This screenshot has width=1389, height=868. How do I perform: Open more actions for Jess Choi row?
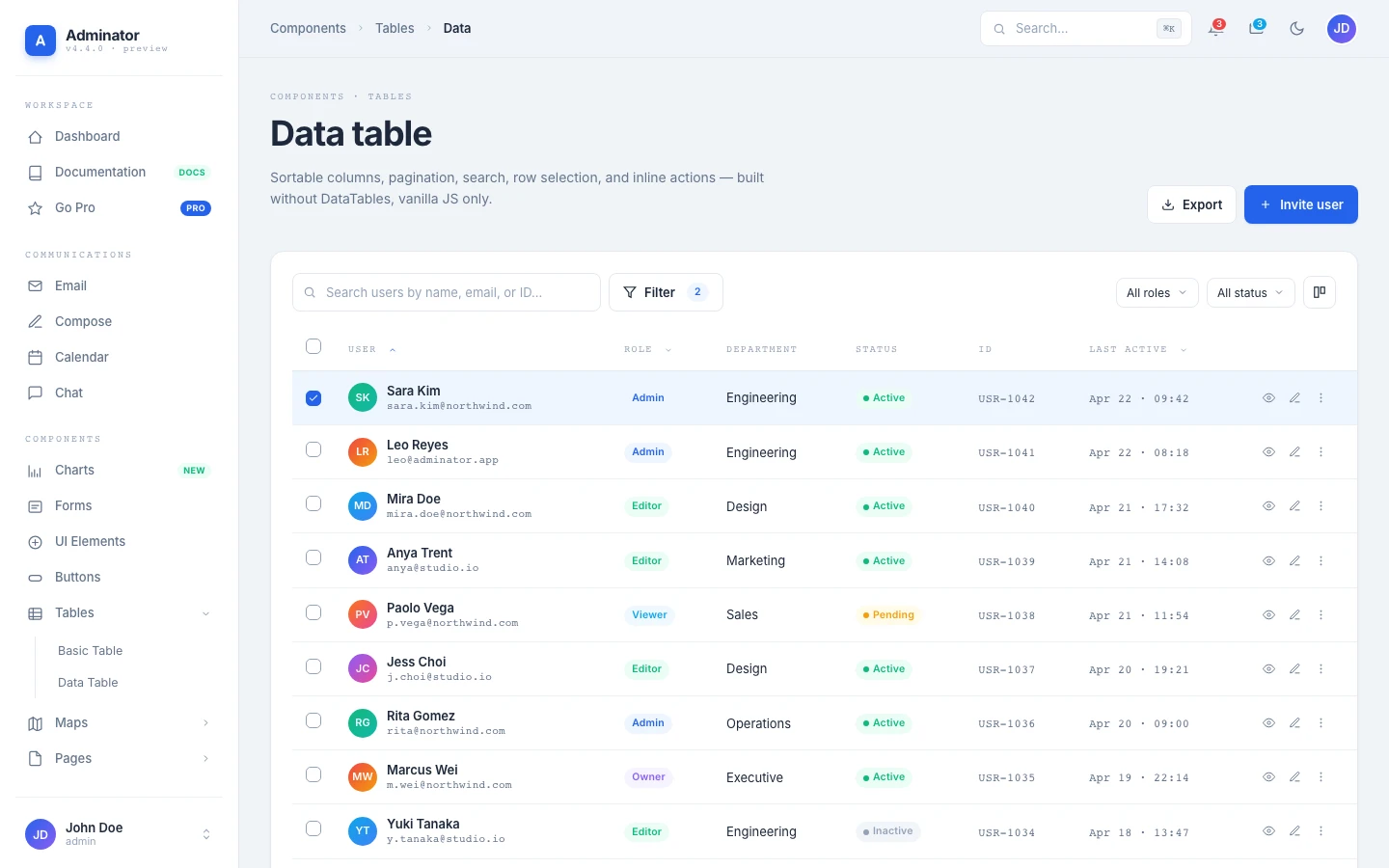click(x=1321, y=669)
